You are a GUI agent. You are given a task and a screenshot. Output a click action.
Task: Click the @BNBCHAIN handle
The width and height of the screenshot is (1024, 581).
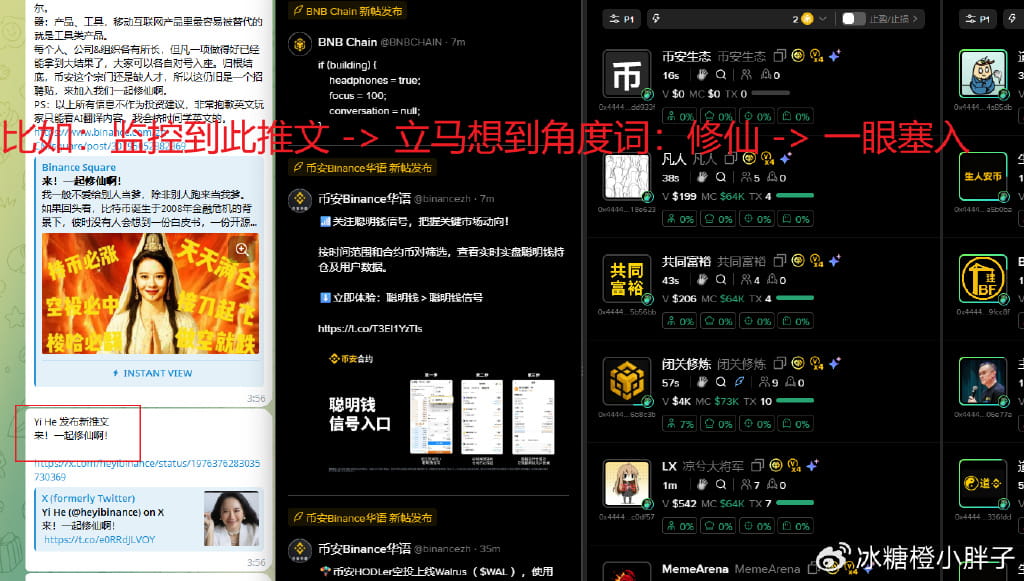(411, 42)
